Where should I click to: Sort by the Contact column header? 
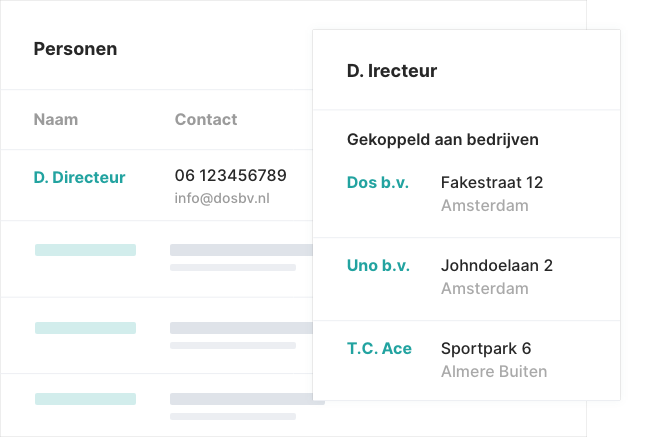(x=206, y=119)
